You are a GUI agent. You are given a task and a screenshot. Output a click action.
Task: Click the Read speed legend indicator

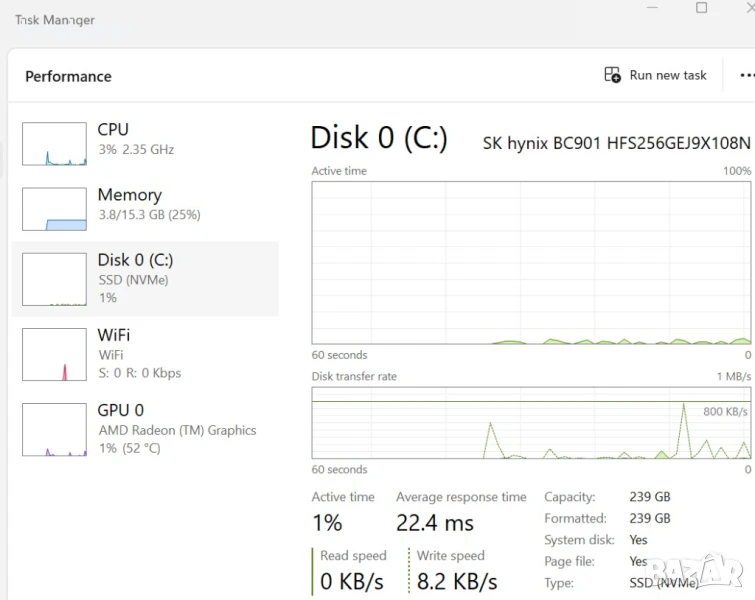click(313, 571)
